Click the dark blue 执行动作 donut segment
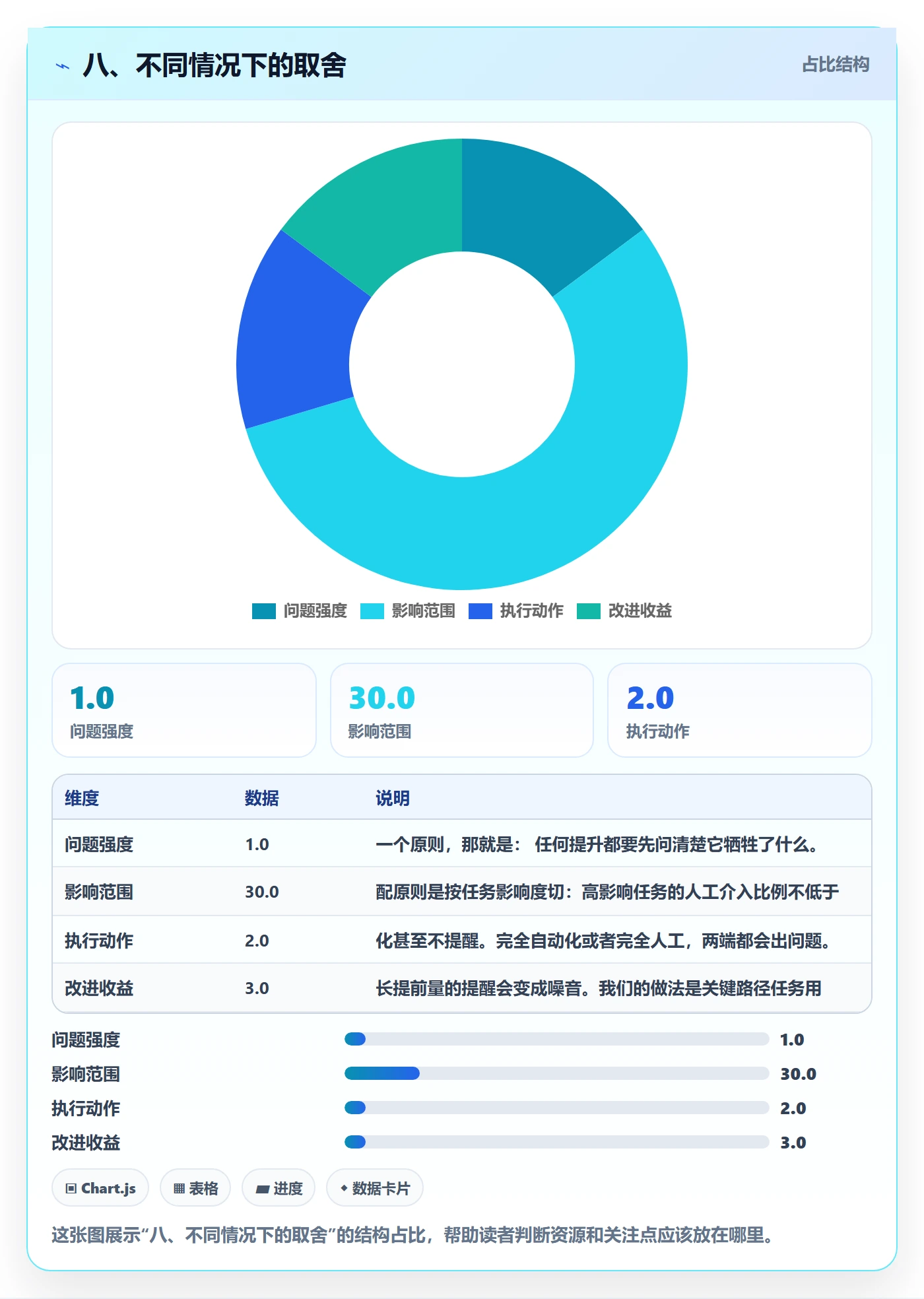 point(297,337)
